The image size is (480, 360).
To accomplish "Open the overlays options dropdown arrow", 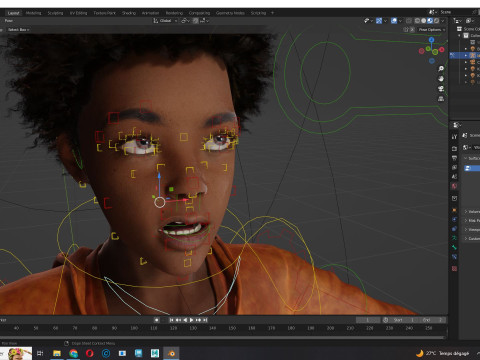I will (400, 21).
